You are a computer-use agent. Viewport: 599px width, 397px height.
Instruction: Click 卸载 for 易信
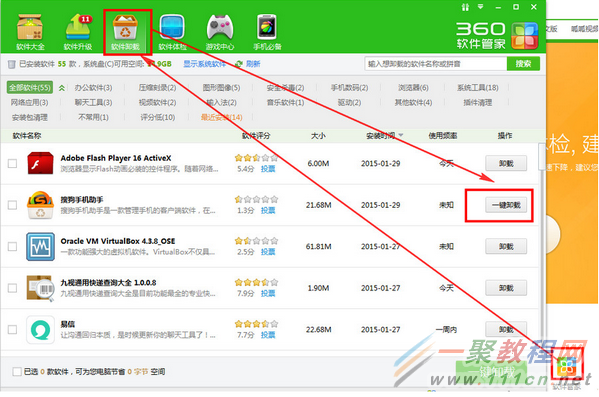click(x=506, y=329)
